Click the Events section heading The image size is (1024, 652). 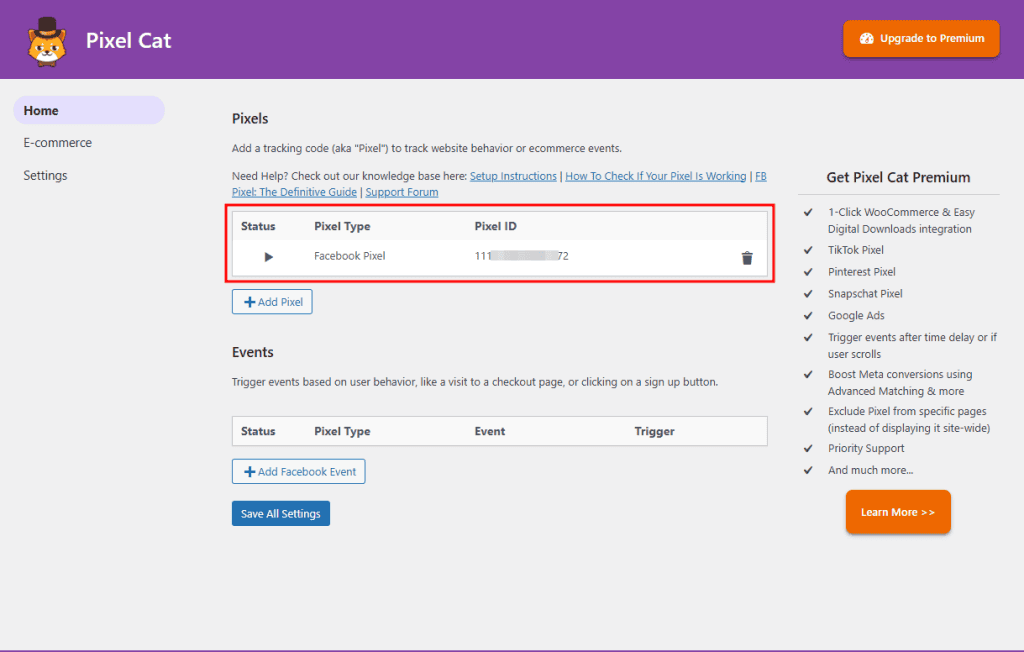point(253,352)
